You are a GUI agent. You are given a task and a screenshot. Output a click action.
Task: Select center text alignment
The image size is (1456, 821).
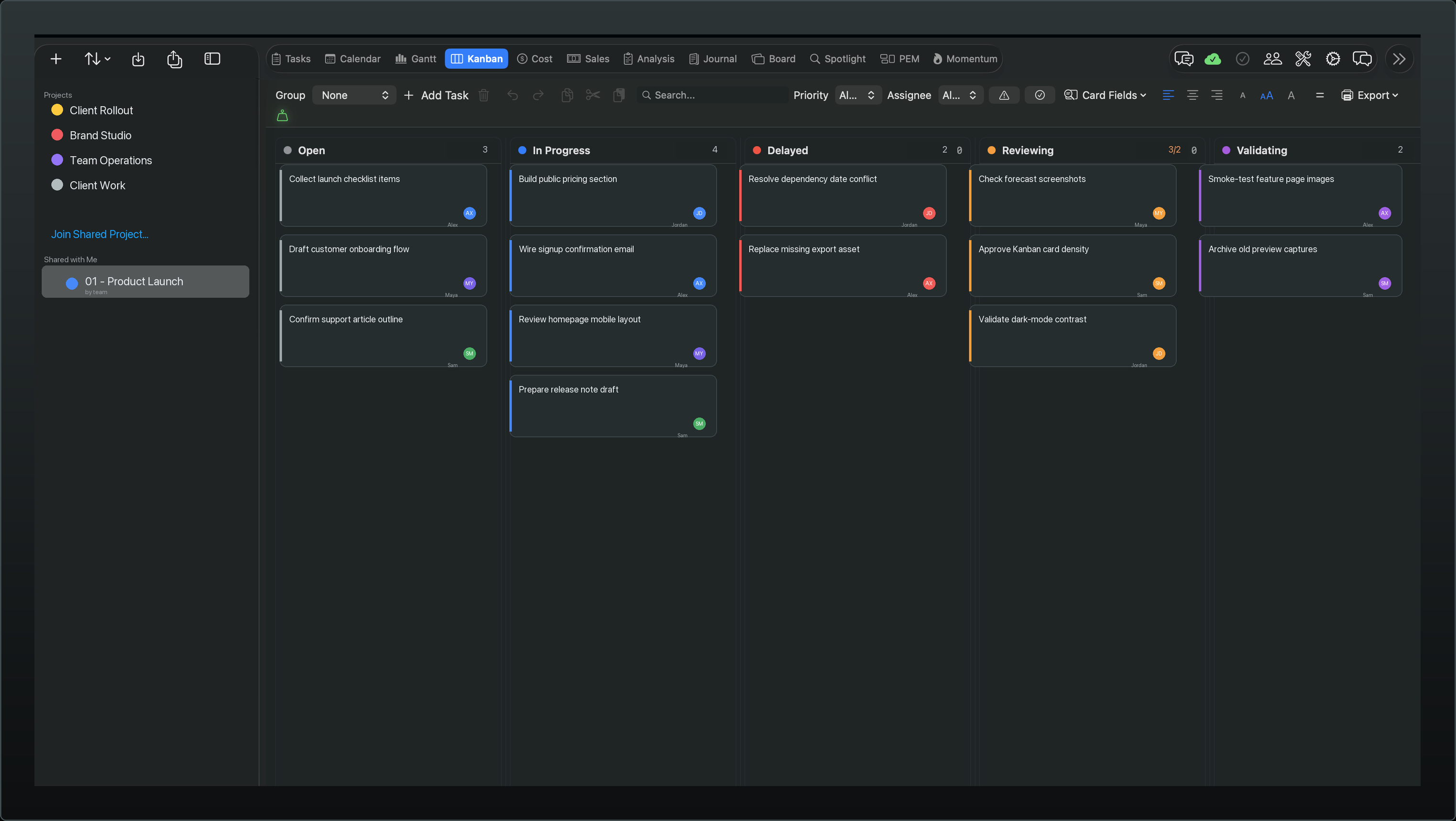tap(1193, 95)
